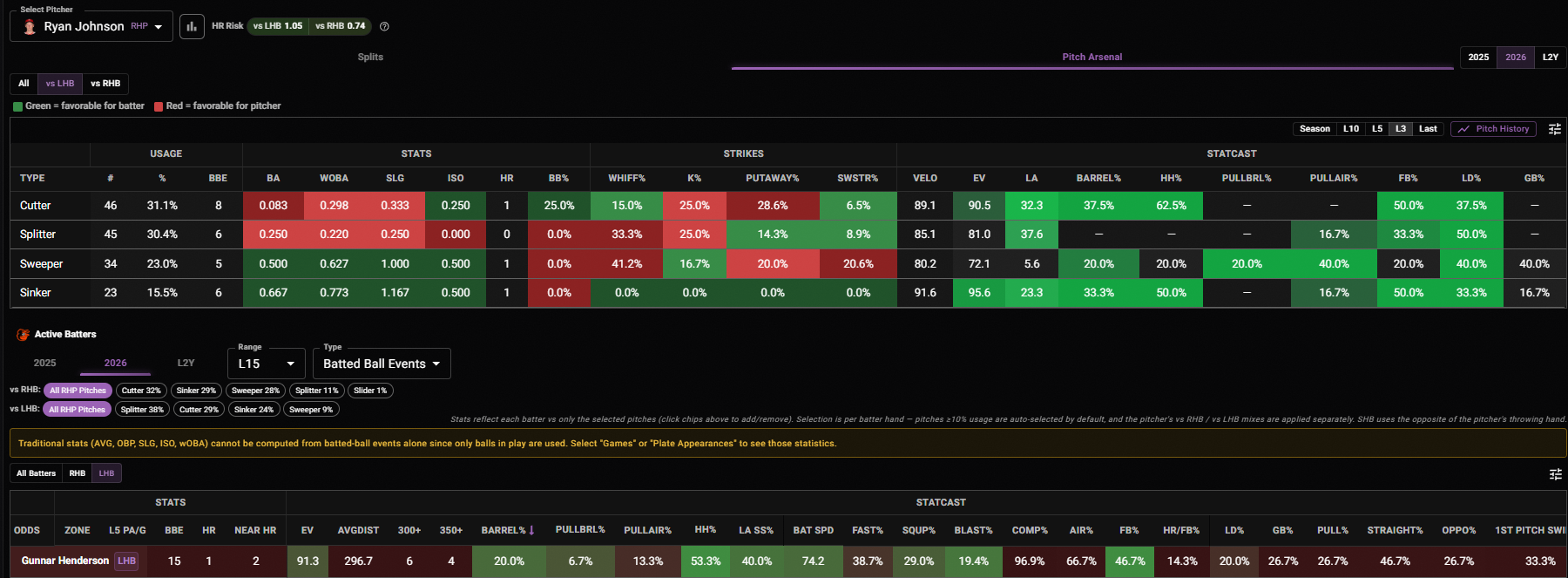This screenshot has width=1568, height=578.
Task: Toggle the Splitter 38% pitch chip
Action: coord(142,410)
